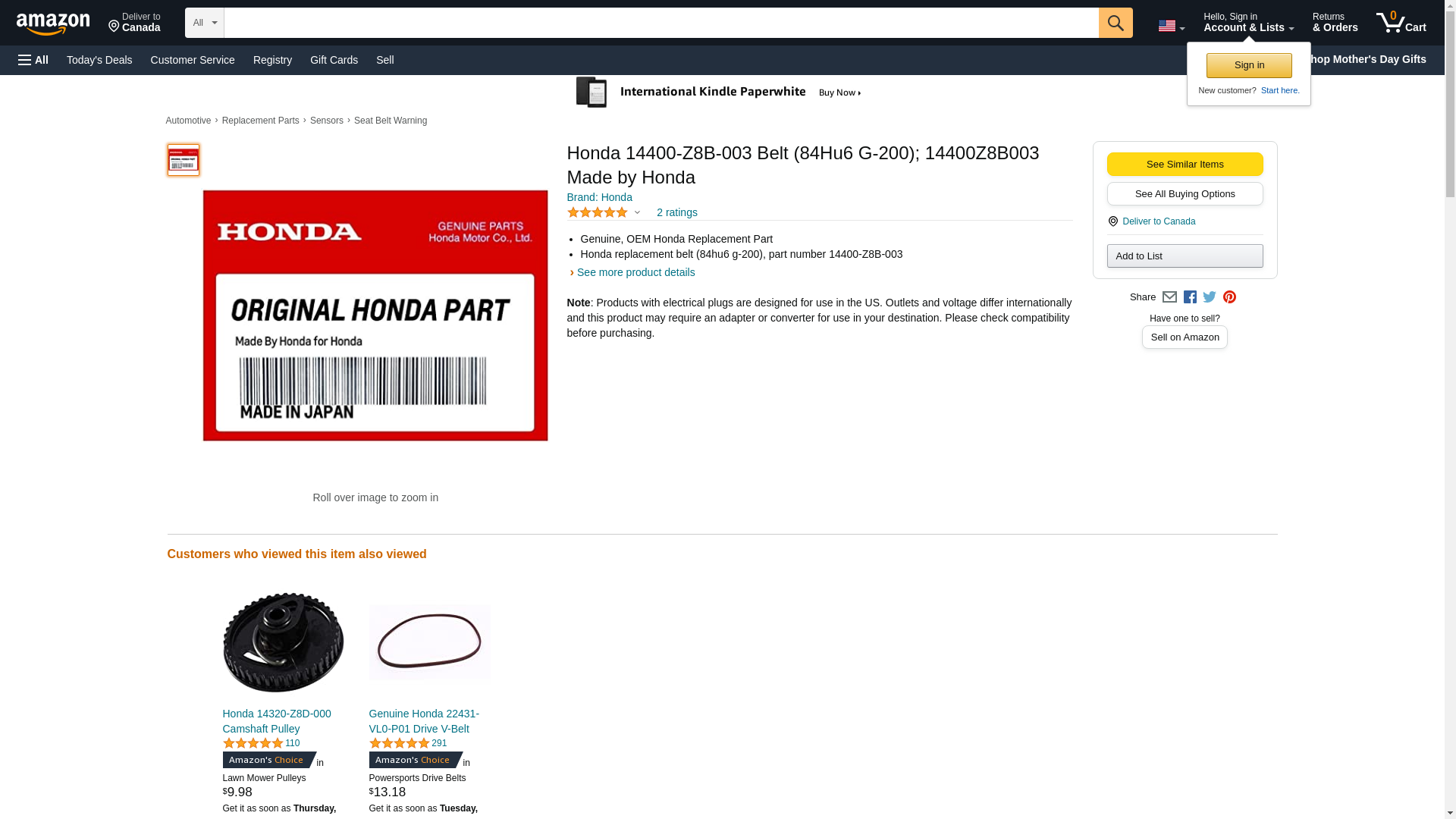Open the Gift Cards page
Screen dimensions: 1456x819
pyautogui.click(x=334, y=60)
